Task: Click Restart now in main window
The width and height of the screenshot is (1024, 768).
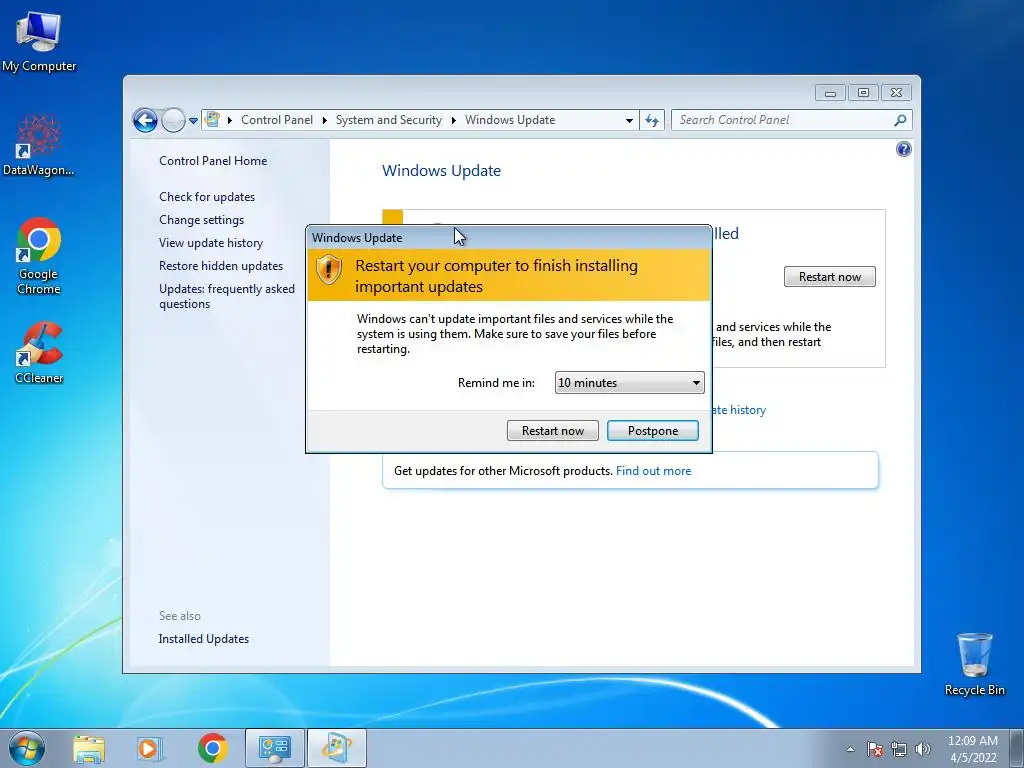Action: [829, 277]
